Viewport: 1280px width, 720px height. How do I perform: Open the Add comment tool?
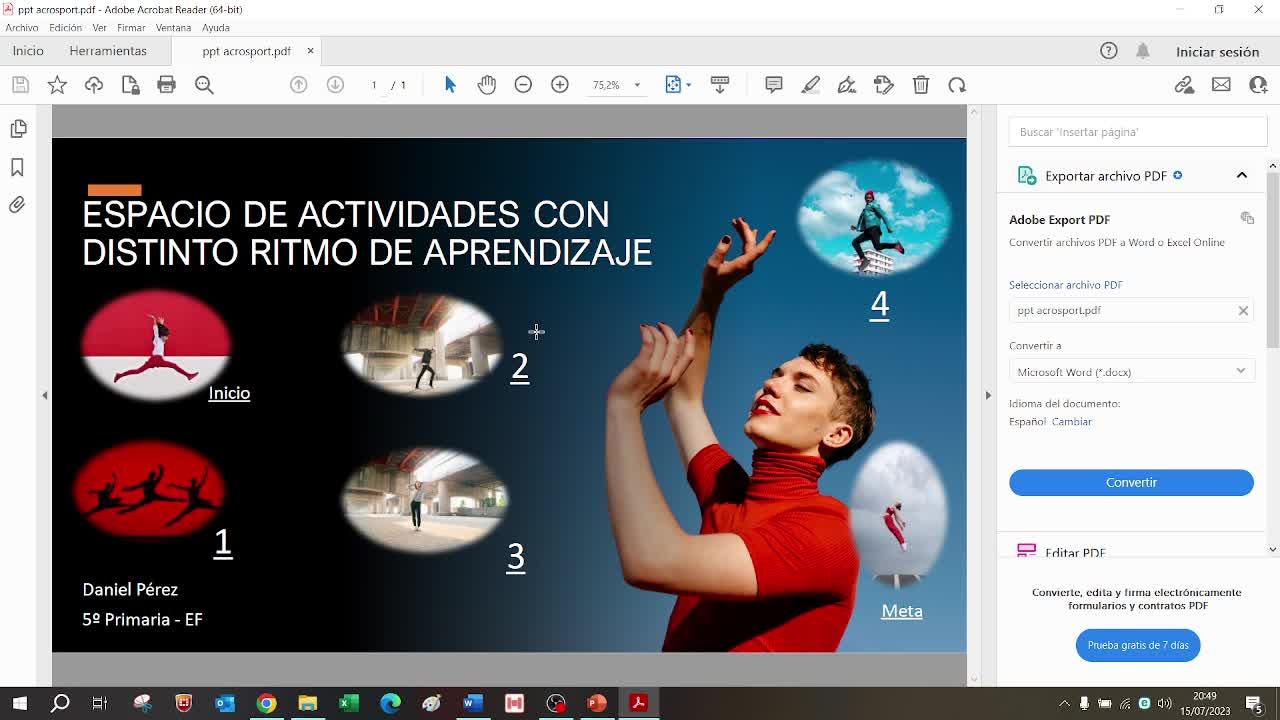click(774, 85)
